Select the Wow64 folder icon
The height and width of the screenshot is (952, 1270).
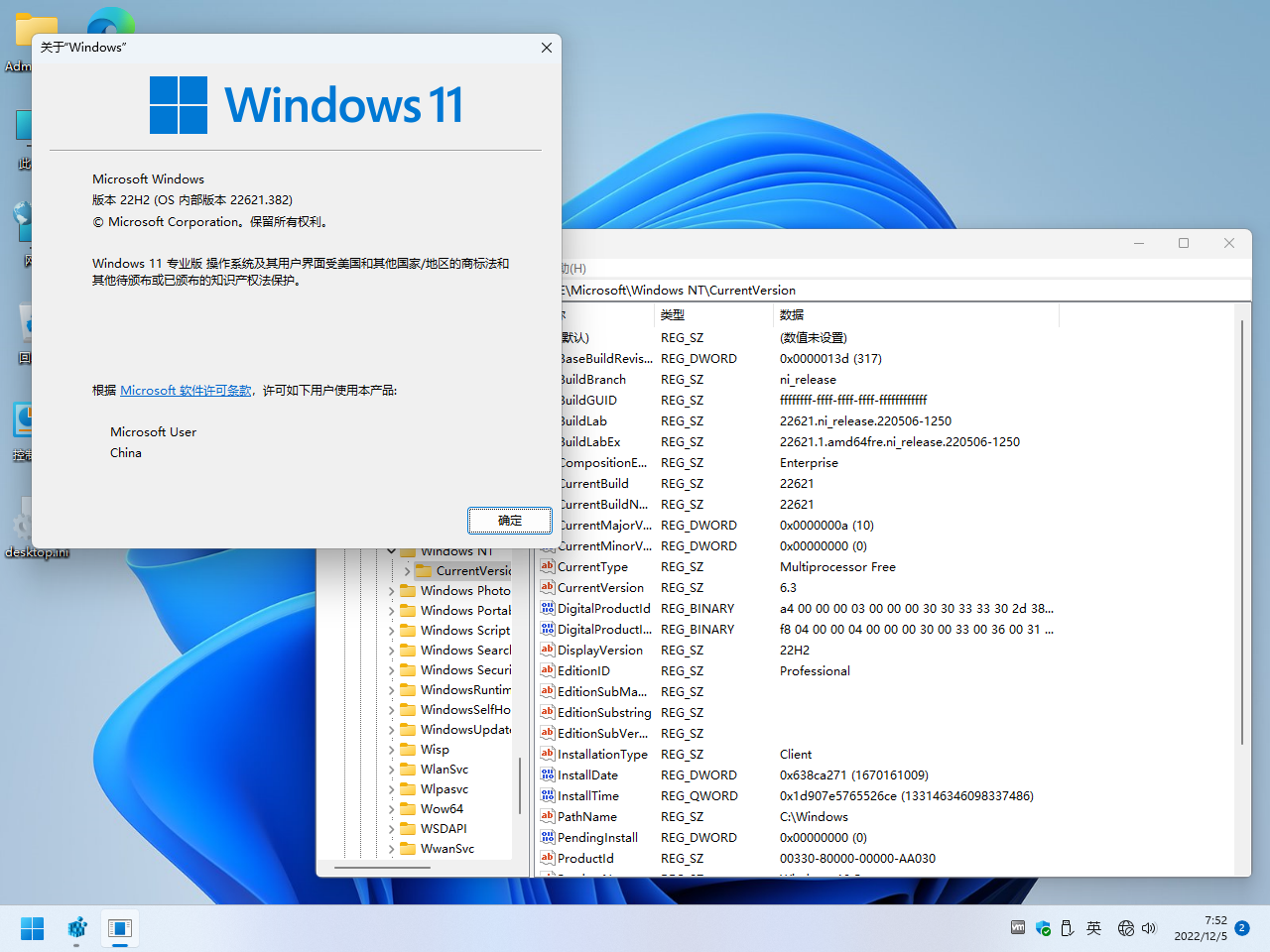coord(408,808)
